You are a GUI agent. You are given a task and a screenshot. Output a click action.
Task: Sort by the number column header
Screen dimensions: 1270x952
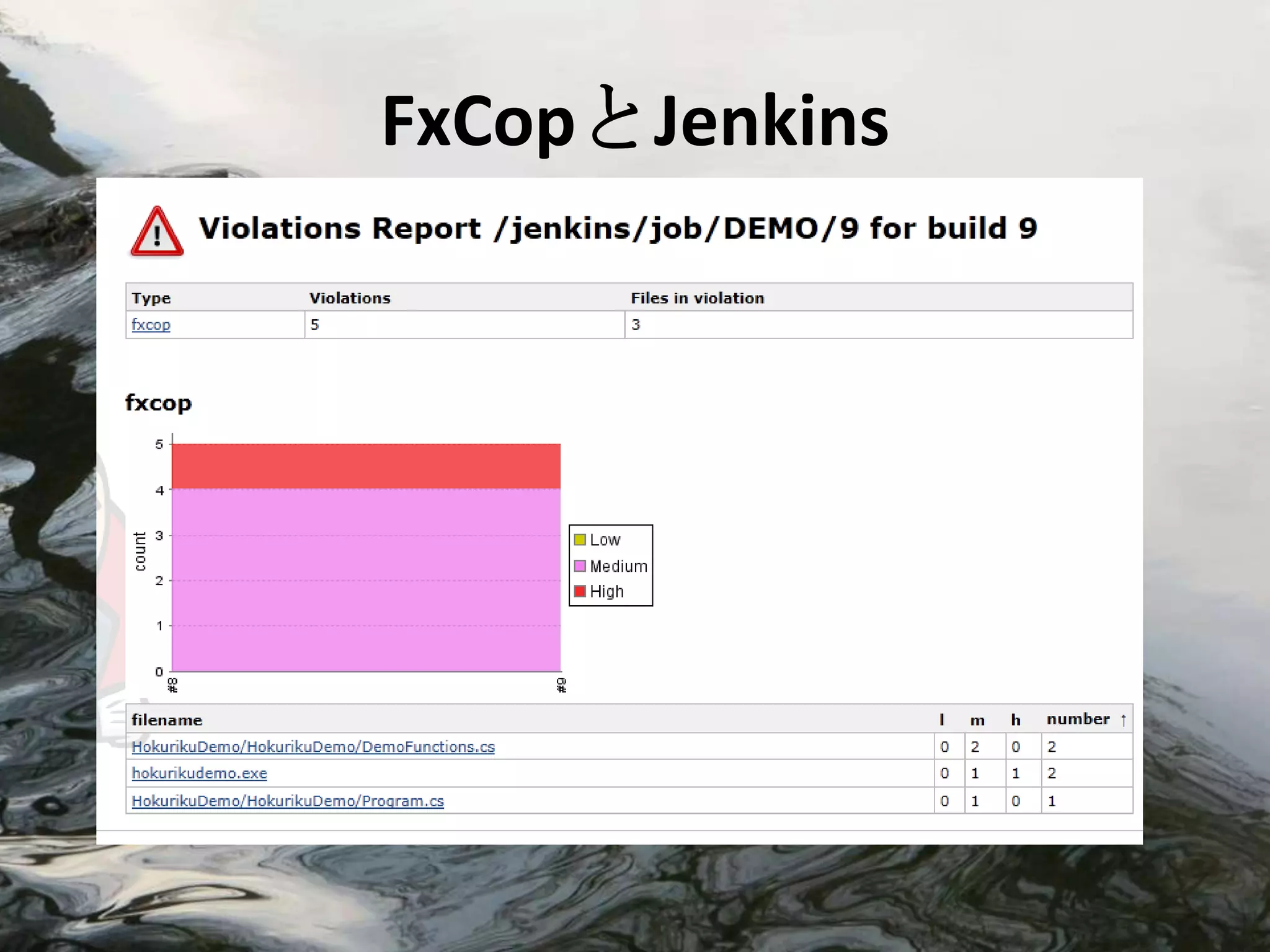pyautogui.click(x=1078, y=719)
